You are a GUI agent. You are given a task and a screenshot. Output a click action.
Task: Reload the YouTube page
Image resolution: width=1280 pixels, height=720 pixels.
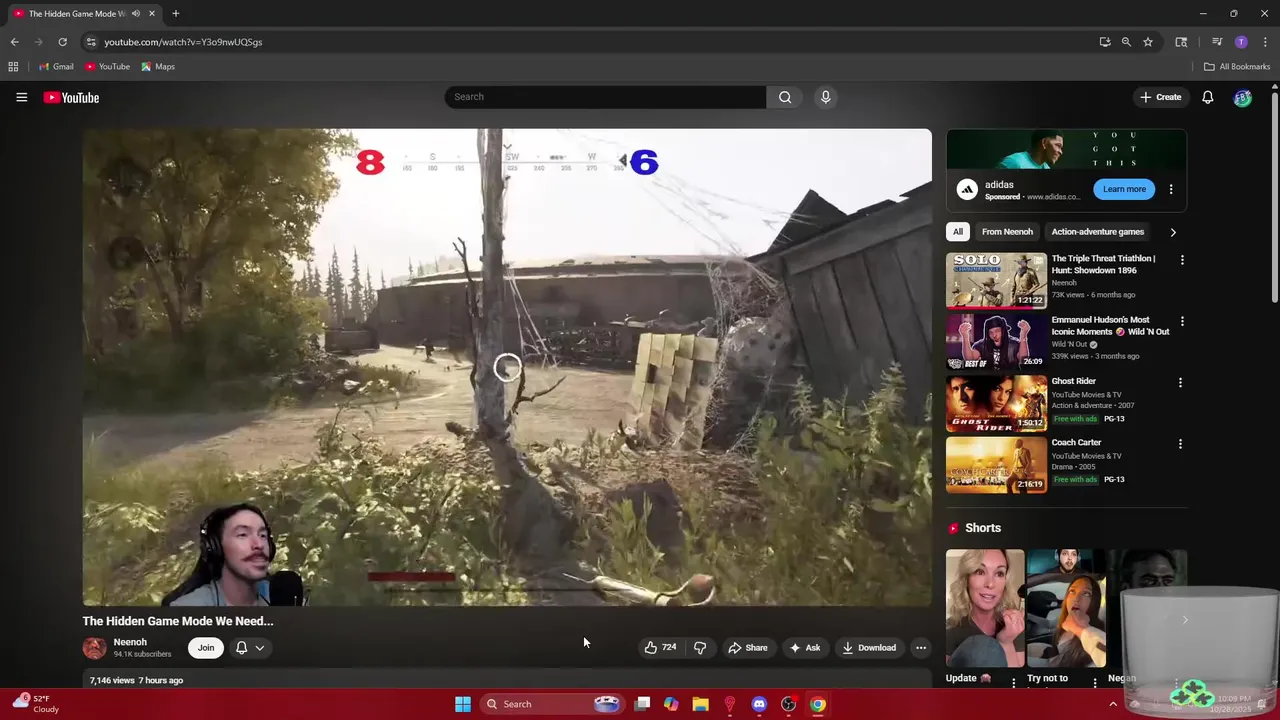point(62,42)
